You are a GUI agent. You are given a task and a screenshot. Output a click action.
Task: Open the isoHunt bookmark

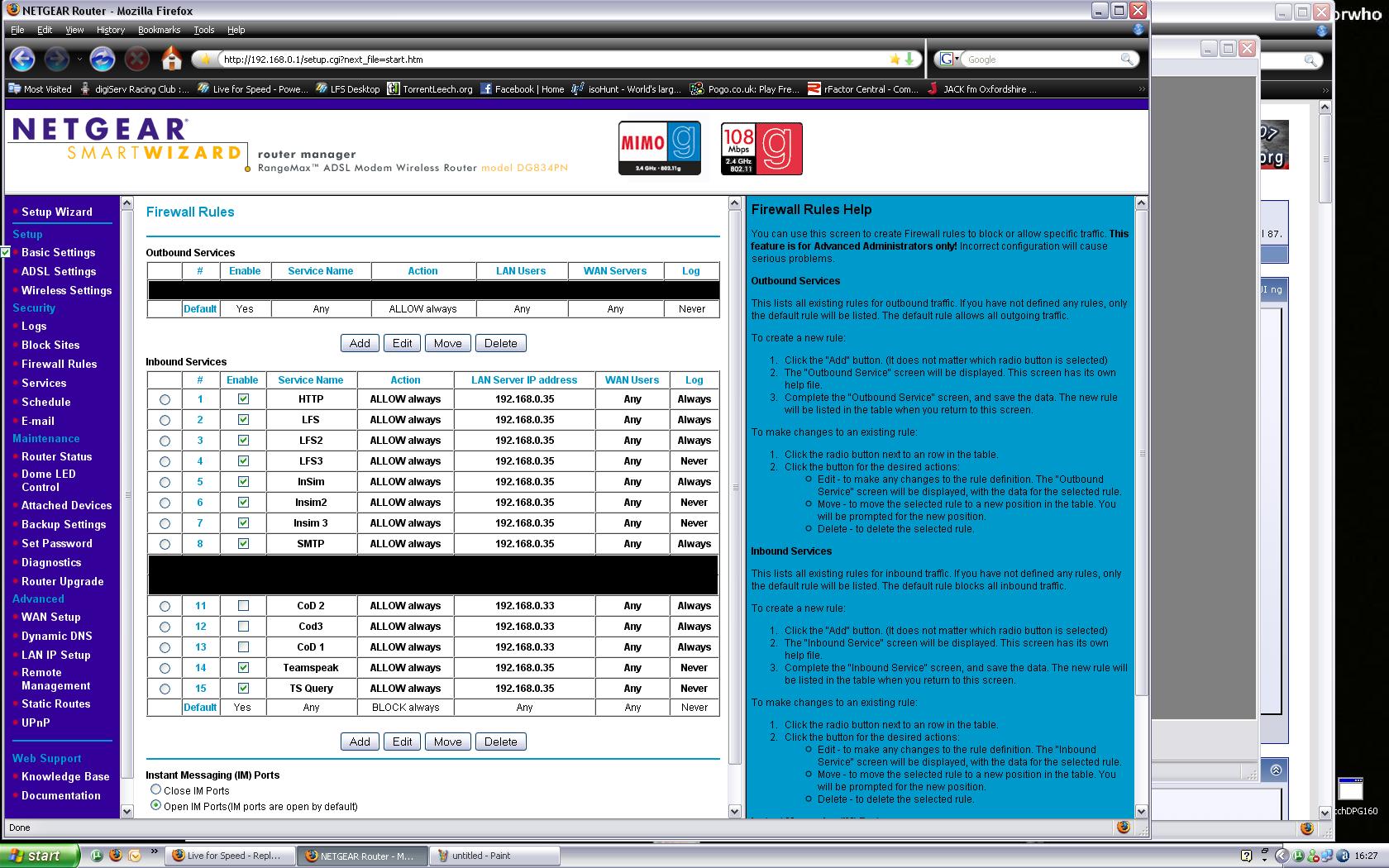coord(628,89)
